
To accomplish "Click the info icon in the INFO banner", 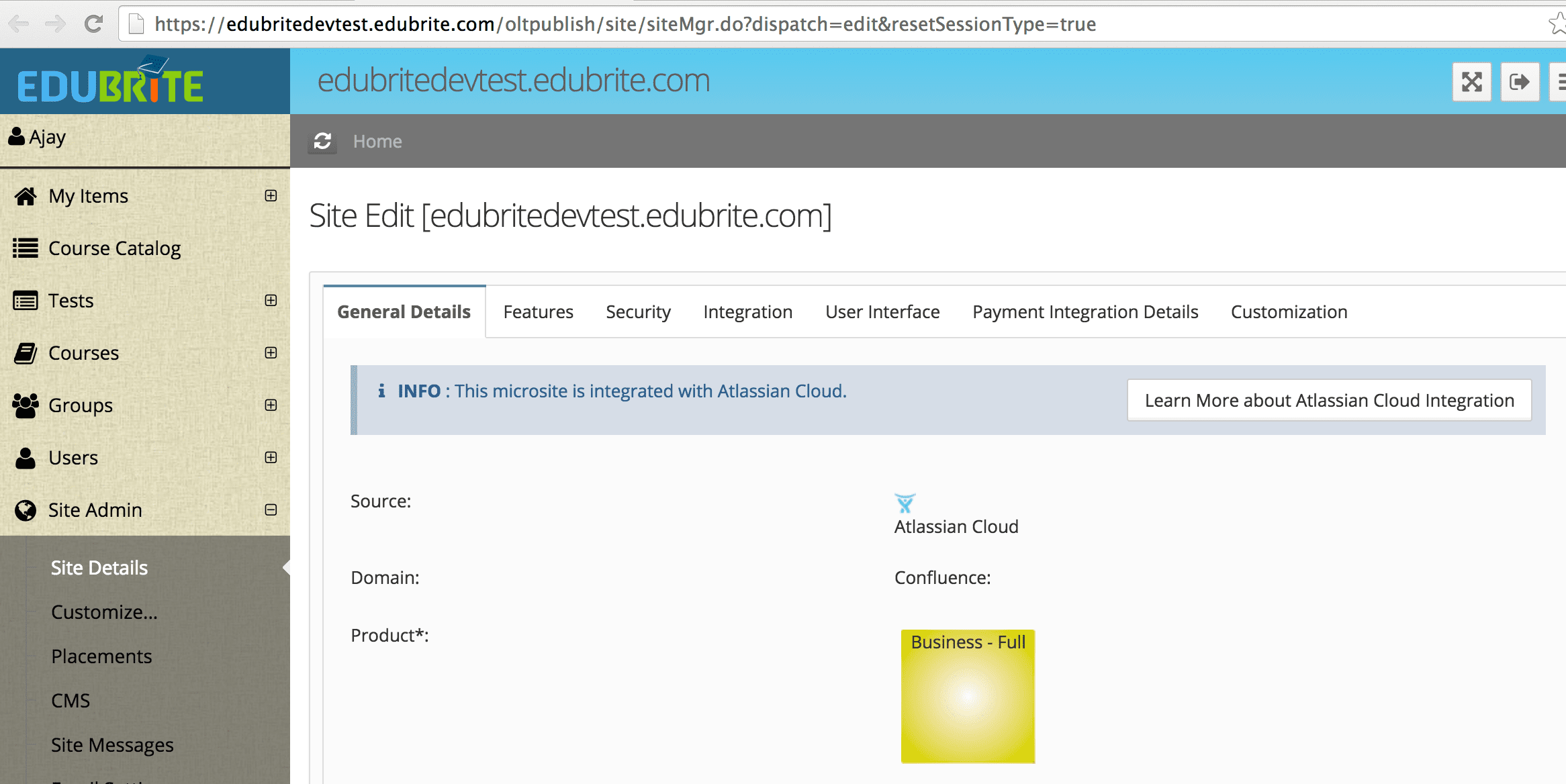I will coord(381,391).
